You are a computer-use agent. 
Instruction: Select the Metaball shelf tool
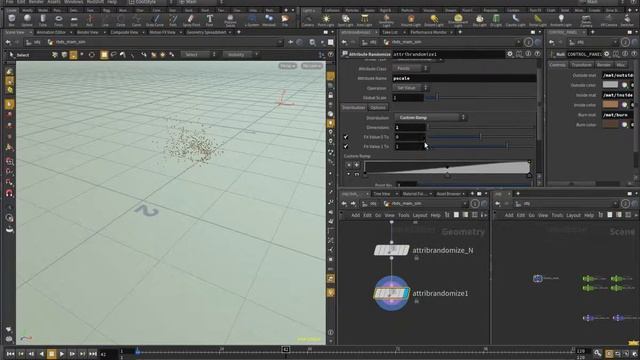[x=269, y=20]
